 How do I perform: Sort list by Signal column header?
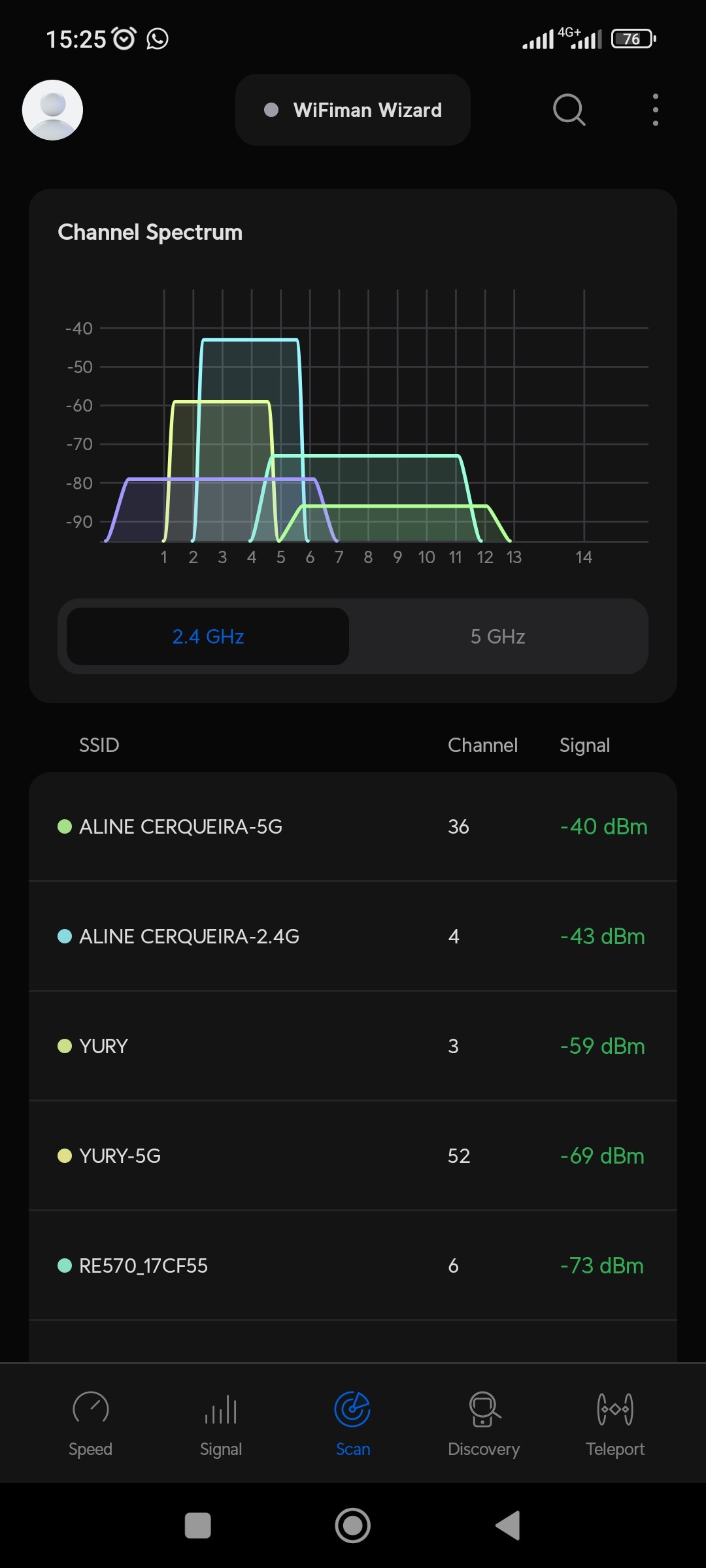(x=584, y=745)
